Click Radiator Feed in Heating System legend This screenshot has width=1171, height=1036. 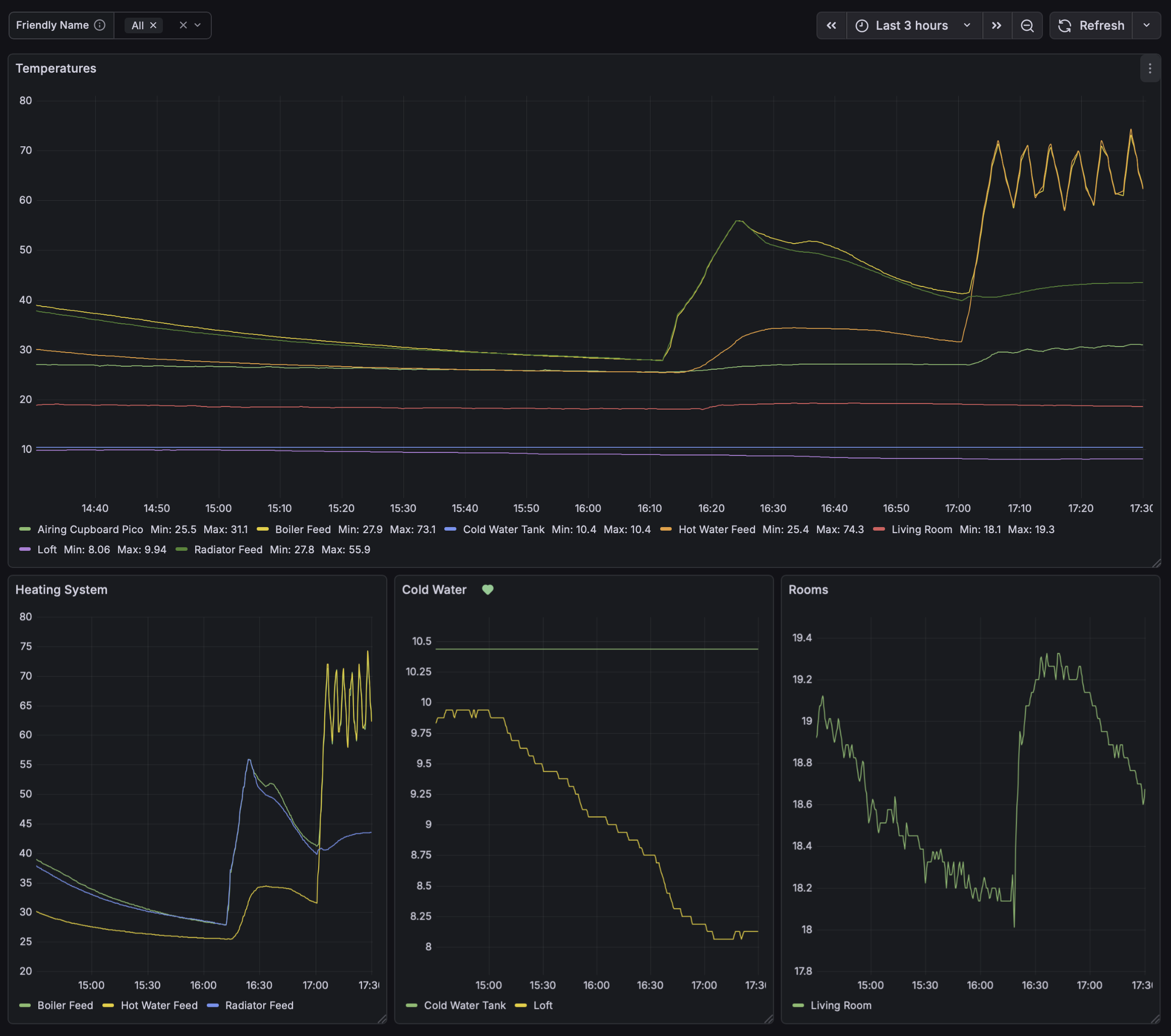[x=259, y=1005]
